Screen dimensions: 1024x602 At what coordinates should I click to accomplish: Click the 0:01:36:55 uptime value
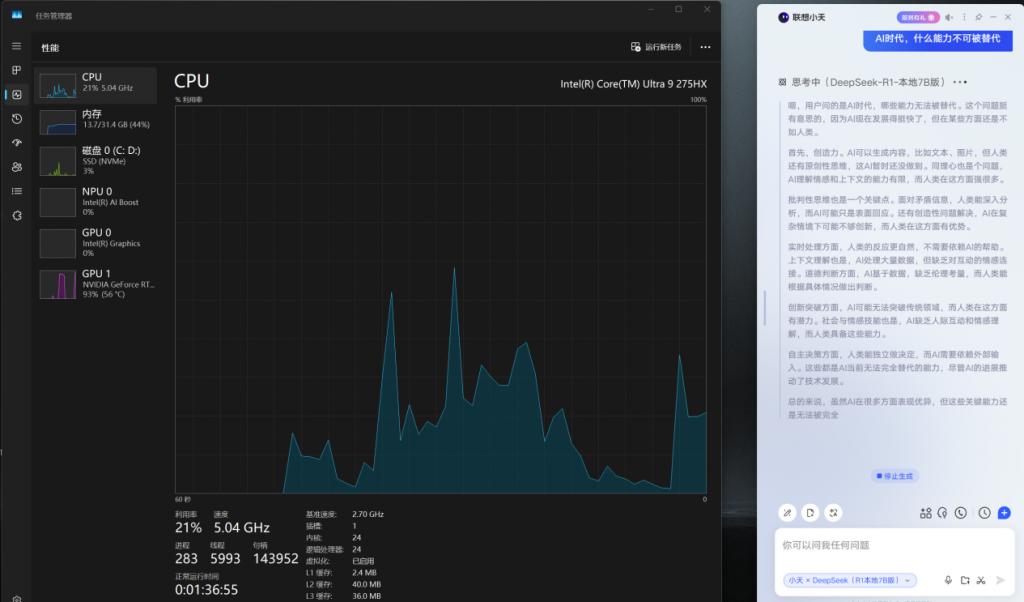(x=206, y=590)
